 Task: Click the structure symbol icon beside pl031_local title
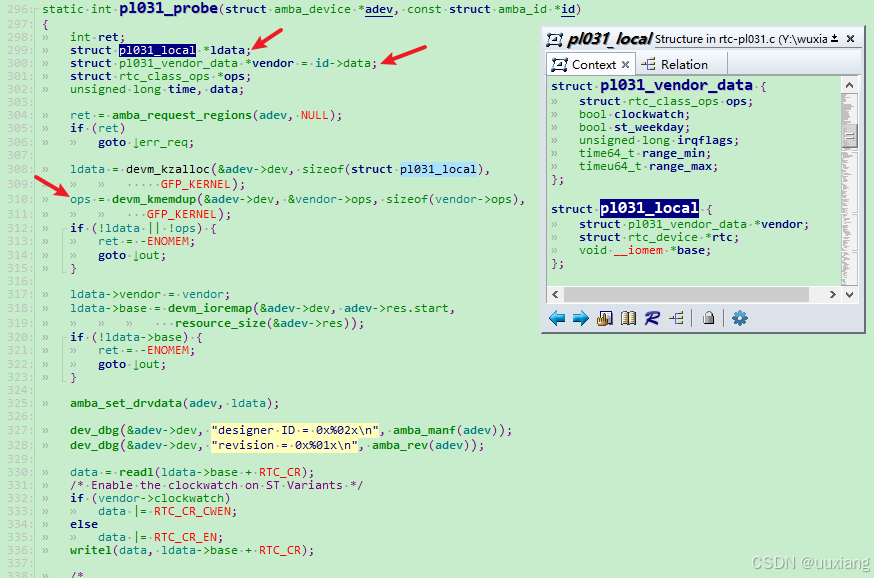pyautogui.click(x=555, y=39)
